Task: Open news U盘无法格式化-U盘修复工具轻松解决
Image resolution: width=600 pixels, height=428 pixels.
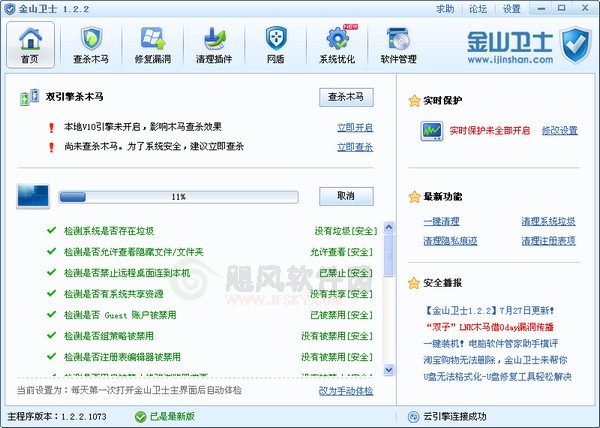Action: point(497,377)
